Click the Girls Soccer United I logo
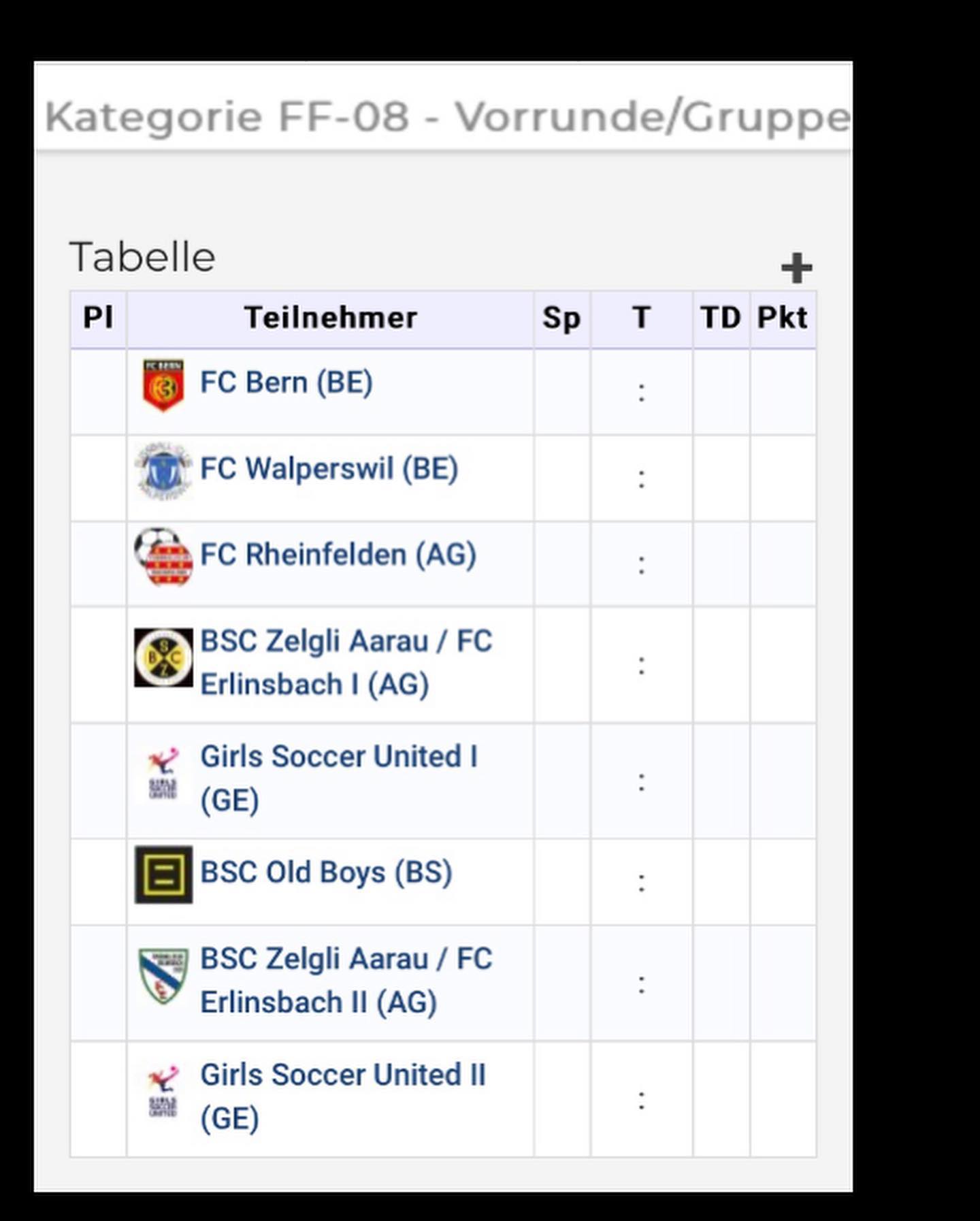Screen dimensions: 980x1221 pos(163,773)
